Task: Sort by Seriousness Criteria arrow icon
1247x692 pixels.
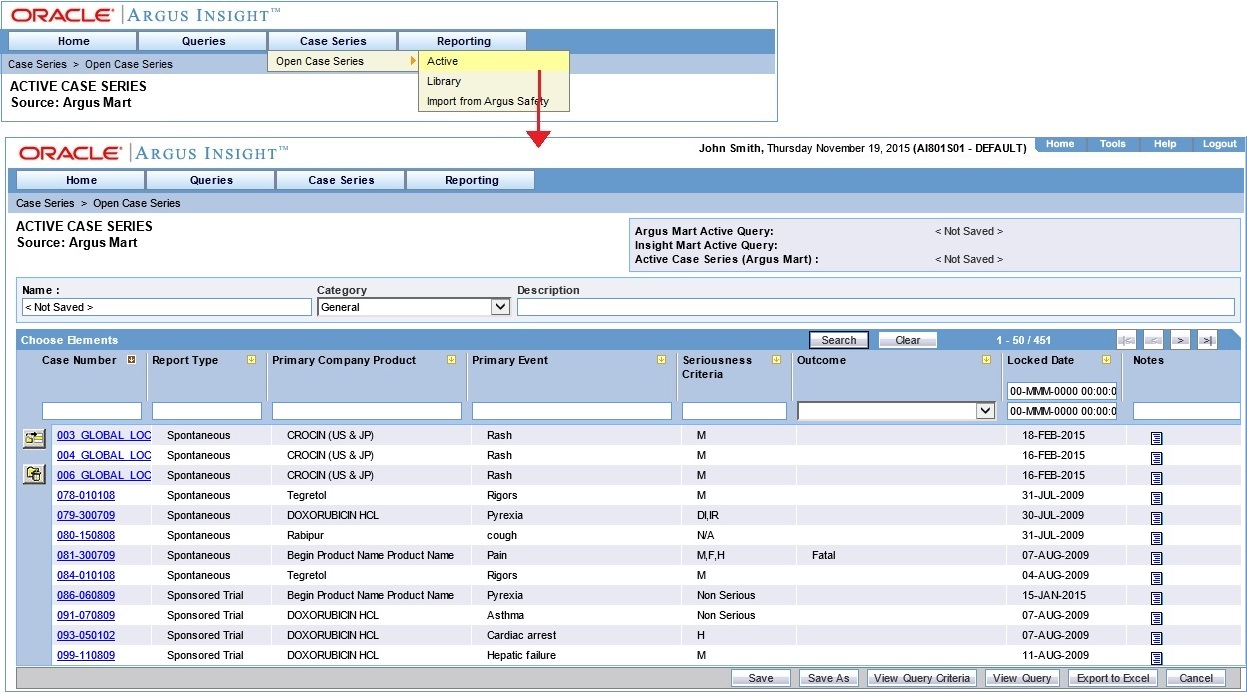Action: [776, 360]
